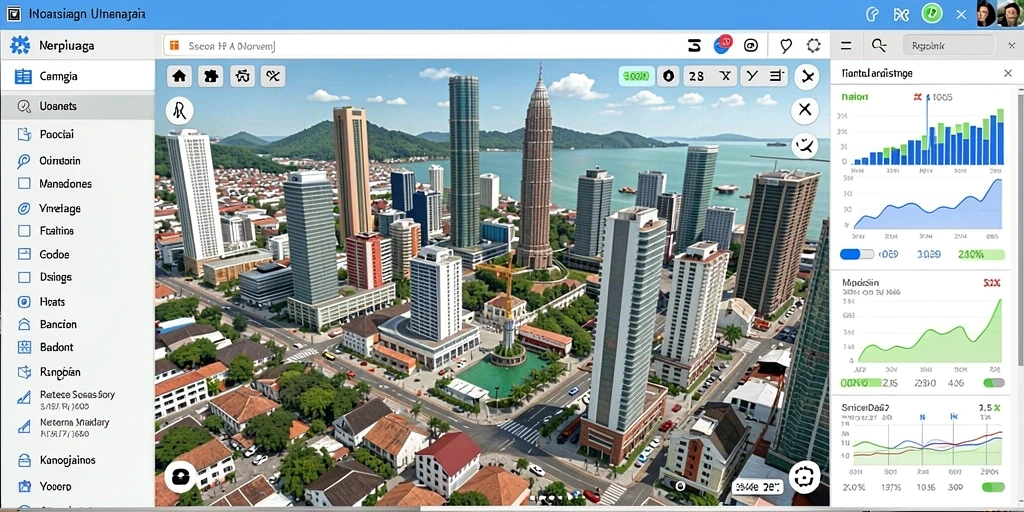
Task: Click the round camera button at viewport bottom-left
Action: point(180,476)
